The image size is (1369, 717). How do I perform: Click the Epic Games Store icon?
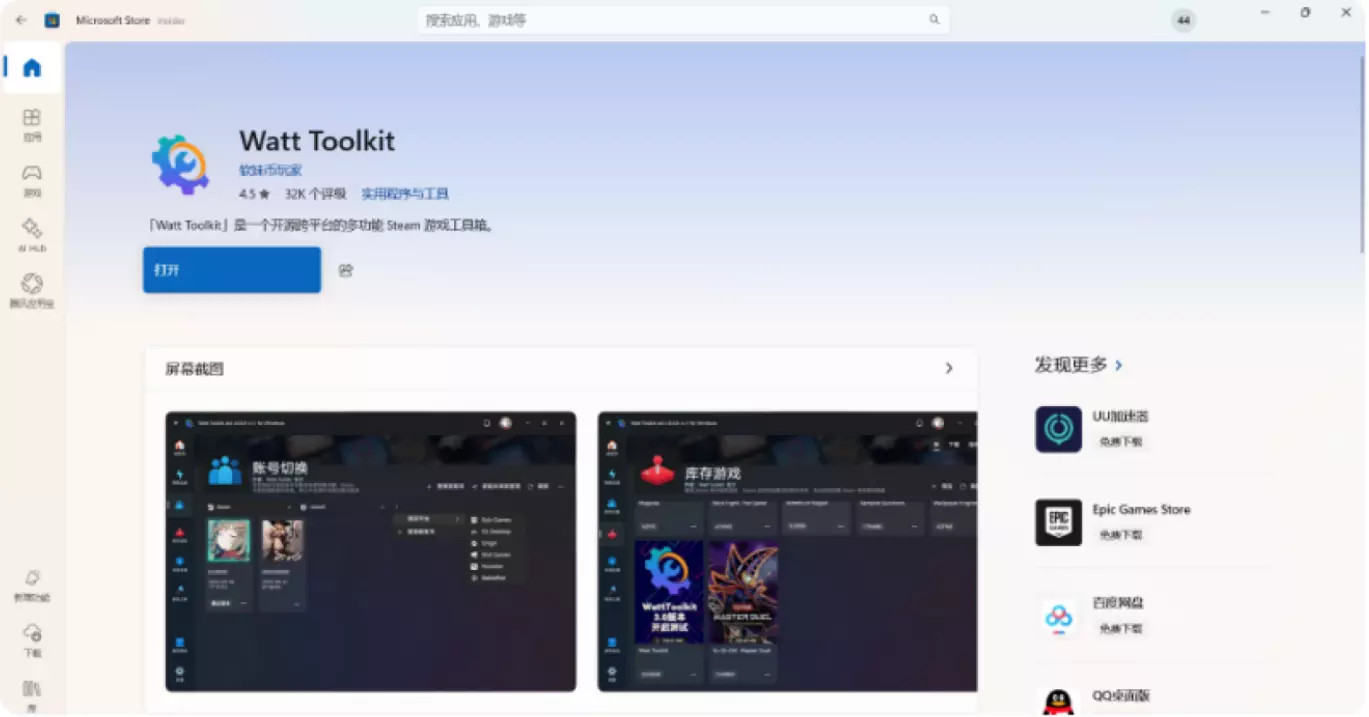(x=1058, y=521)
